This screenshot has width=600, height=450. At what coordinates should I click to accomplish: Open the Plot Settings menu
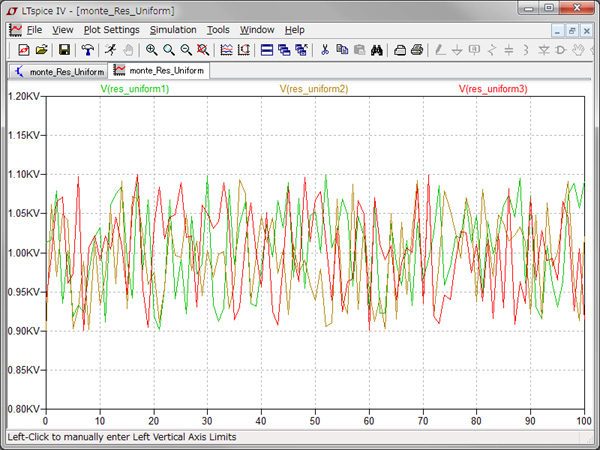tap(111, 30)
